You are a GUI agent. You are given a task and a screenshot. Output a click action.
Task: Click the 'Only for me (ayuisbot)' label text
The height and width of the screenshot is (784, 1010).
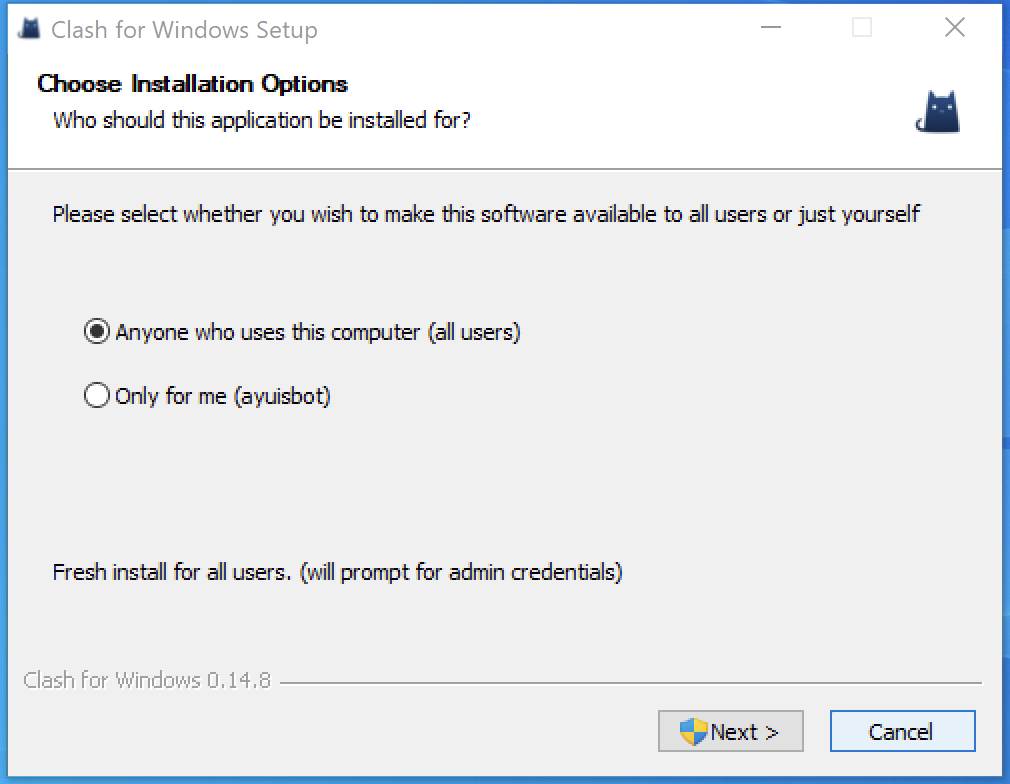tap(223, 396)
